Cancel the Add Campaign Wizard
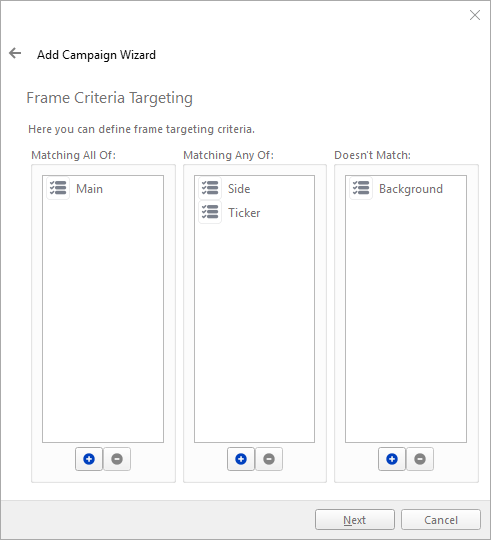 point(441,520)
